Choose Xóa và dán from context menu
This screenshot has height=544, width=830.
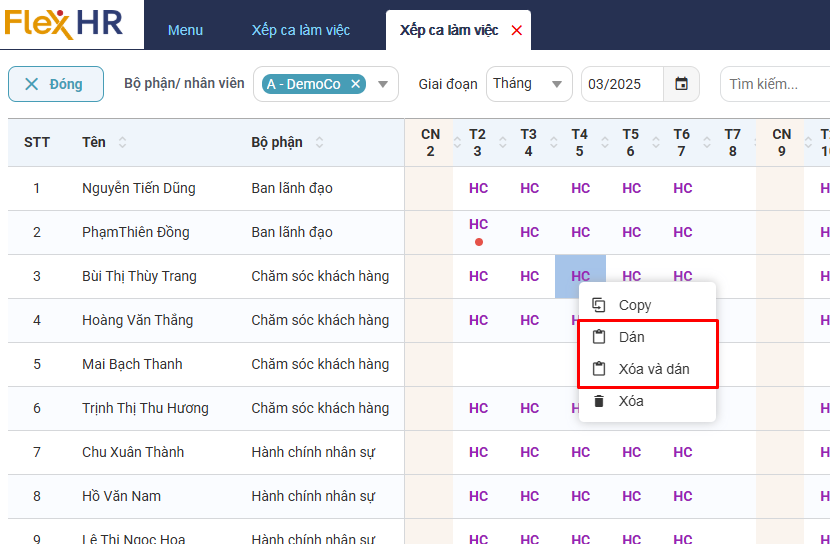[647, 369]
